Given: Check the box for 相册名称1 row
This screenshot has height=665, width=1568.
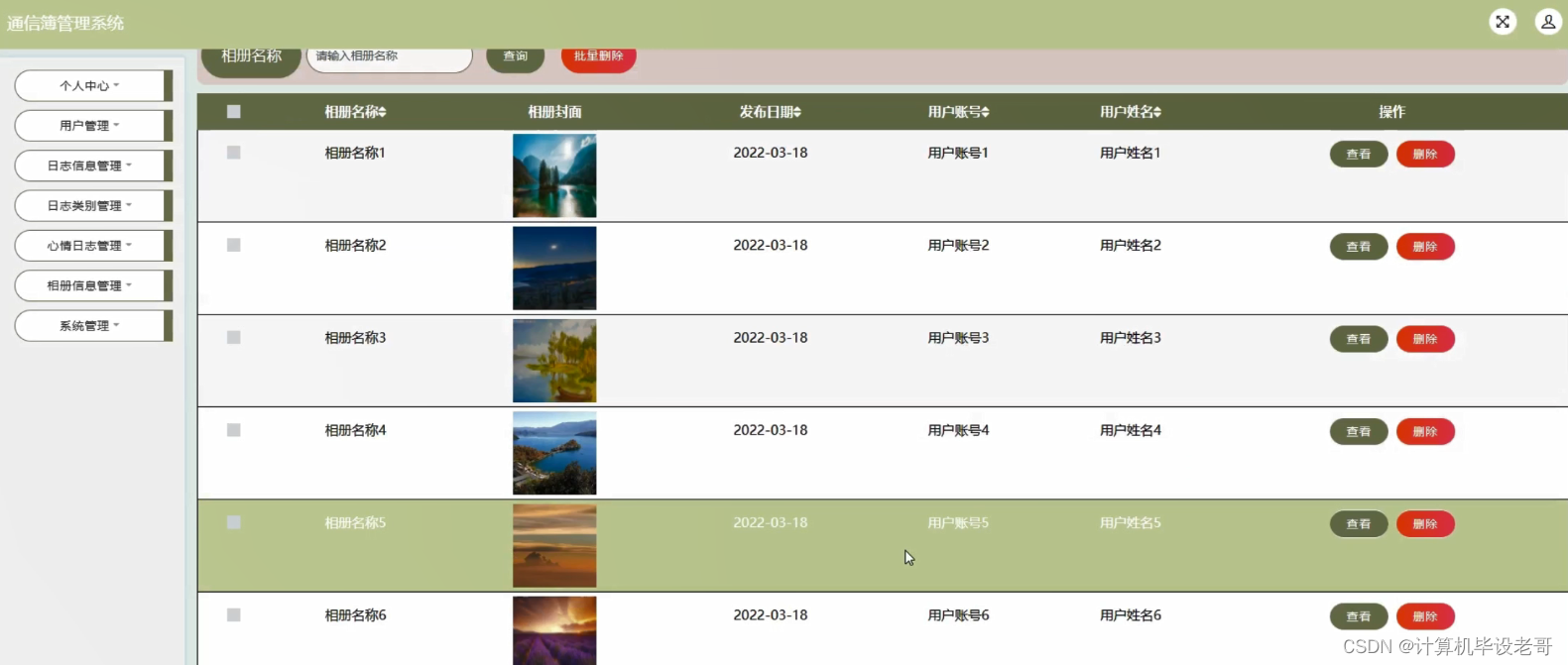Looking at the screenshot, I should pyautogui.click(x=234, y=153).
